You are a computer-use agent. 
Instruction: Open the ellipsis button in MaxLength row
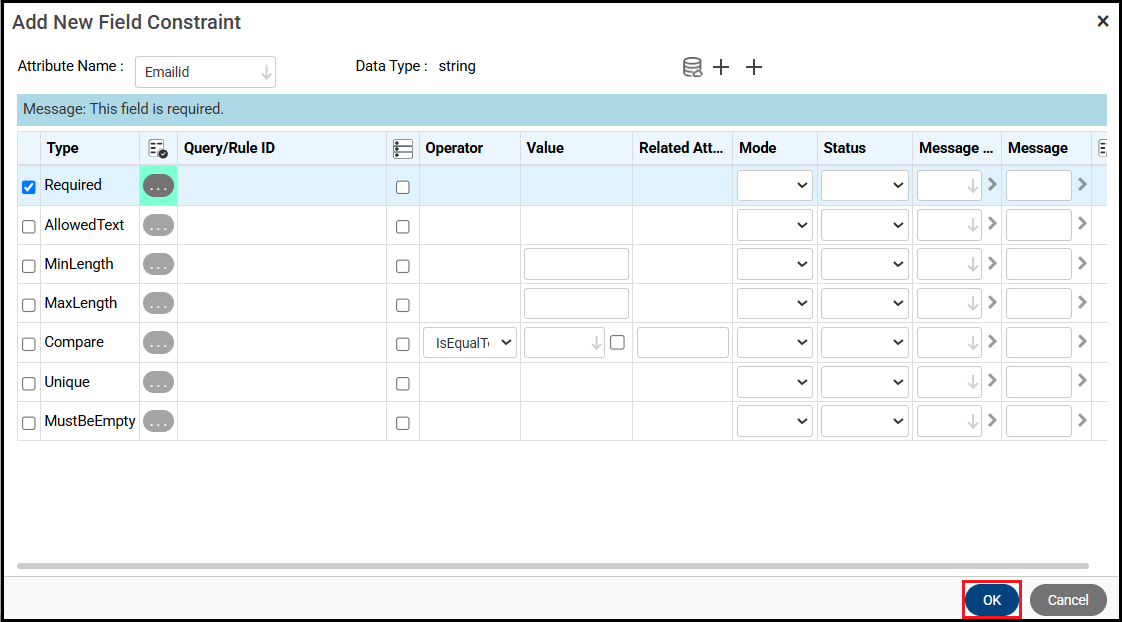(x=158, y=303)
